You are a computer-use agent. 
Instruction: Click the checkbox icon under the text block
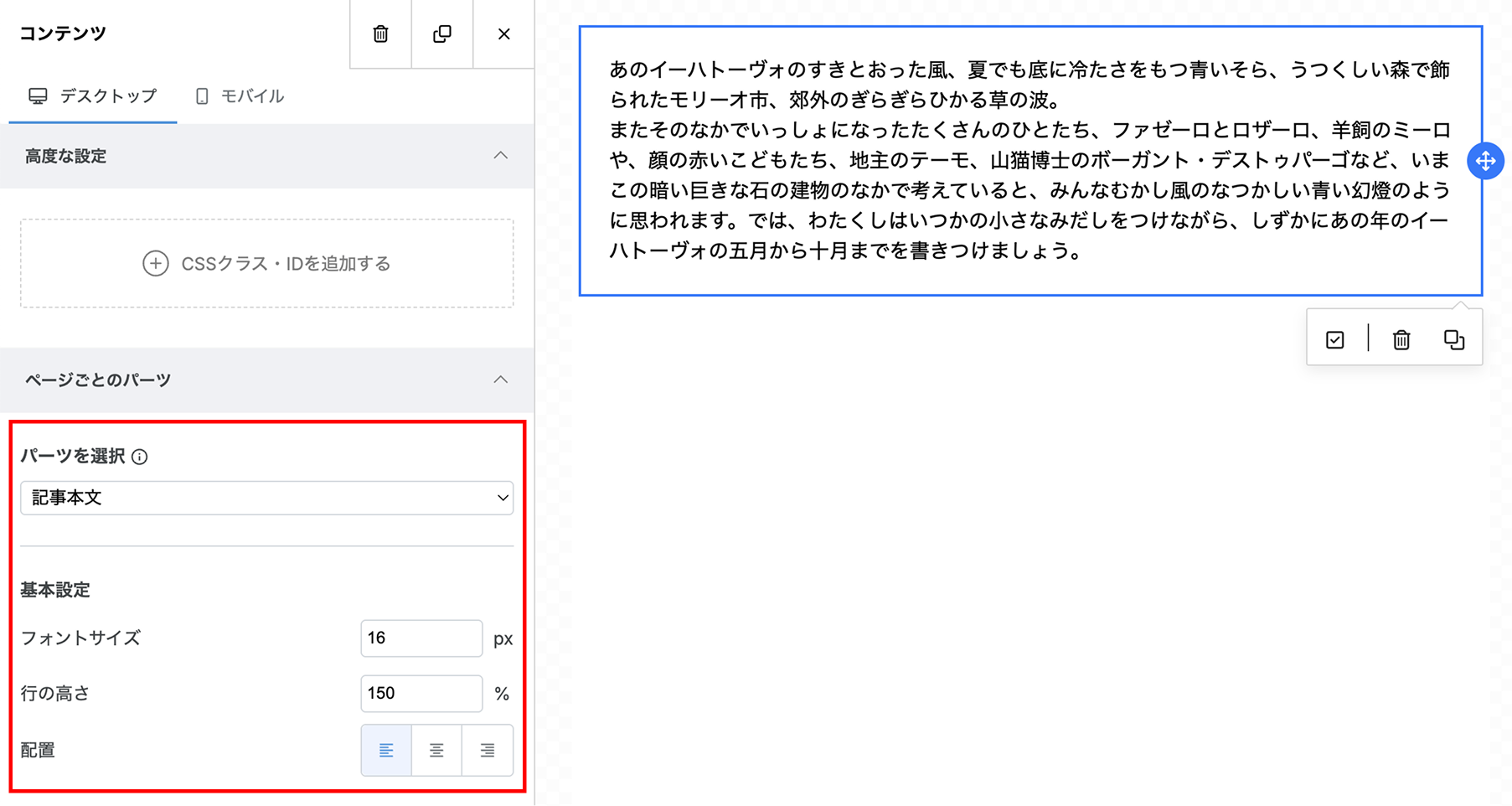point(1334,338)
